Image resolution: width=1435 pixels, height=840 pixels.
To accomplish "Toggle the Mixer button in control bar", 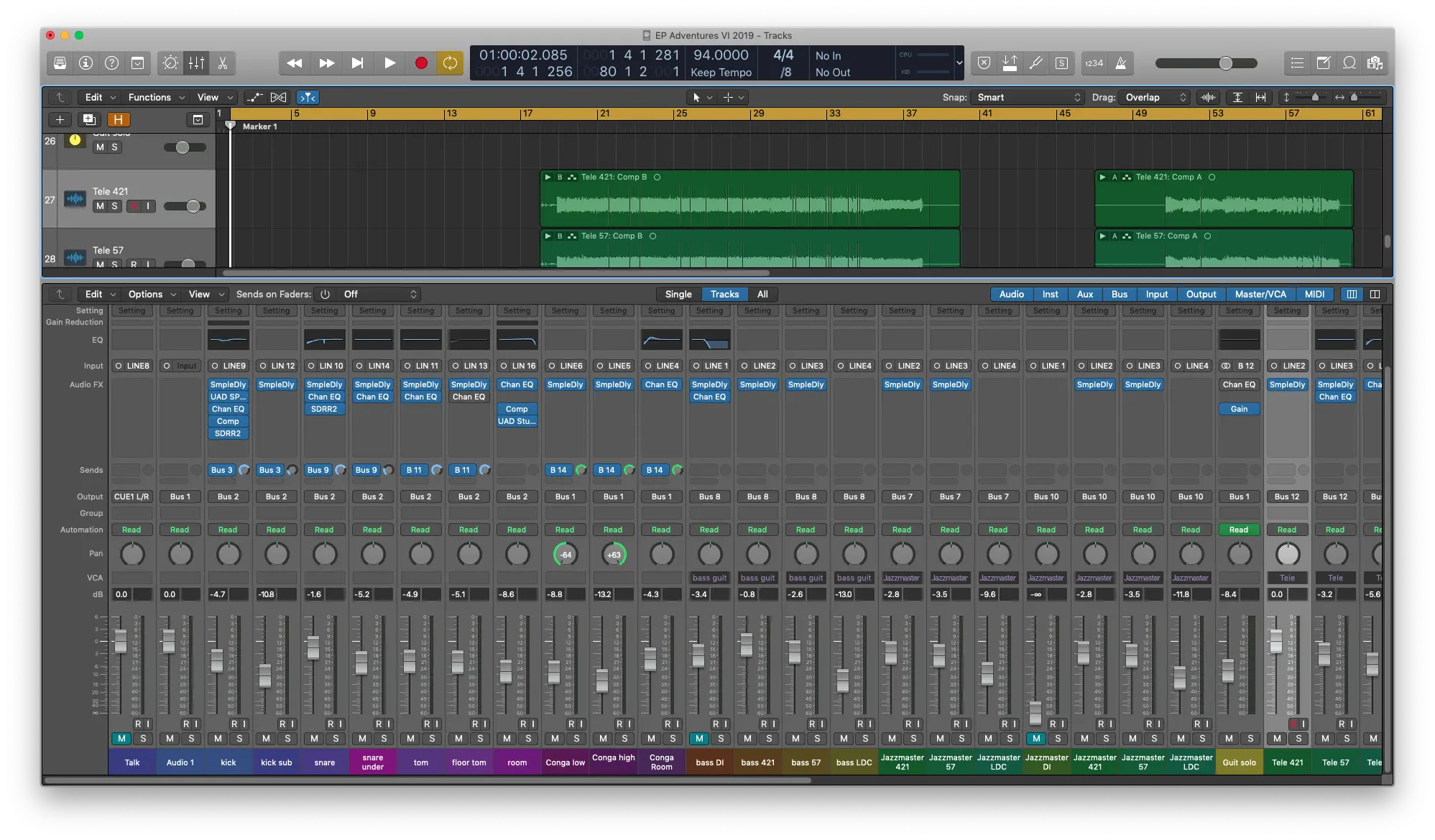I will [x=196, y=63].
